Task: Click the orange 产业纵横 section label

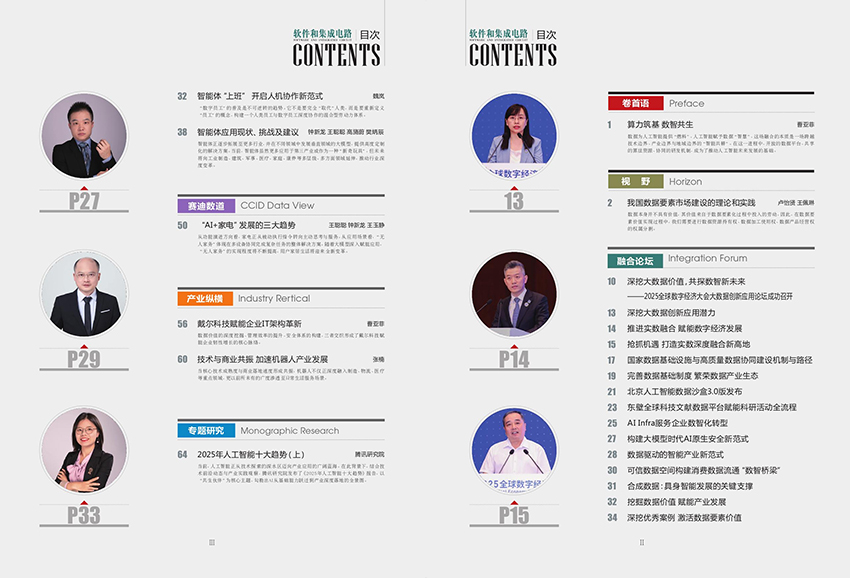Action: [204, 298]
